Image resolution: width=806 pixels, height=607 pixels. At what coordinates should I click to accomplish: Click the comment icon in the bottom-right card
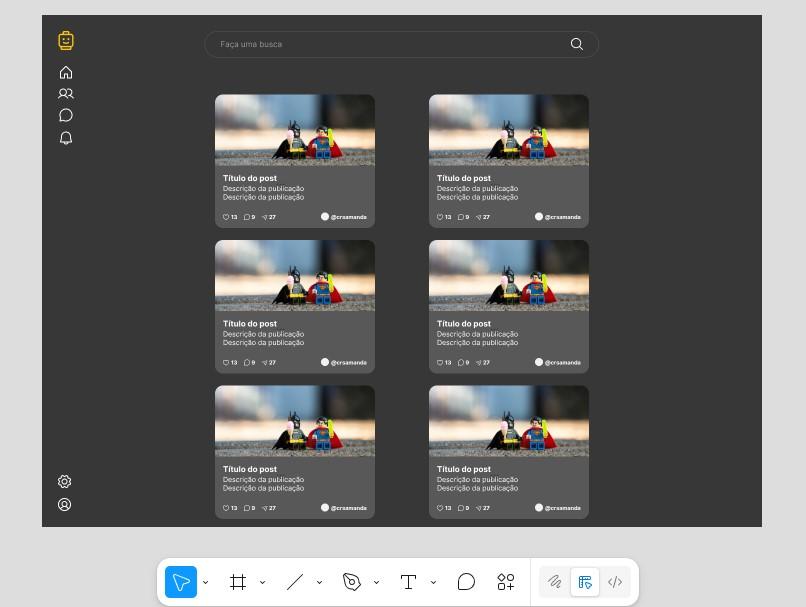(x=461, y=508)
